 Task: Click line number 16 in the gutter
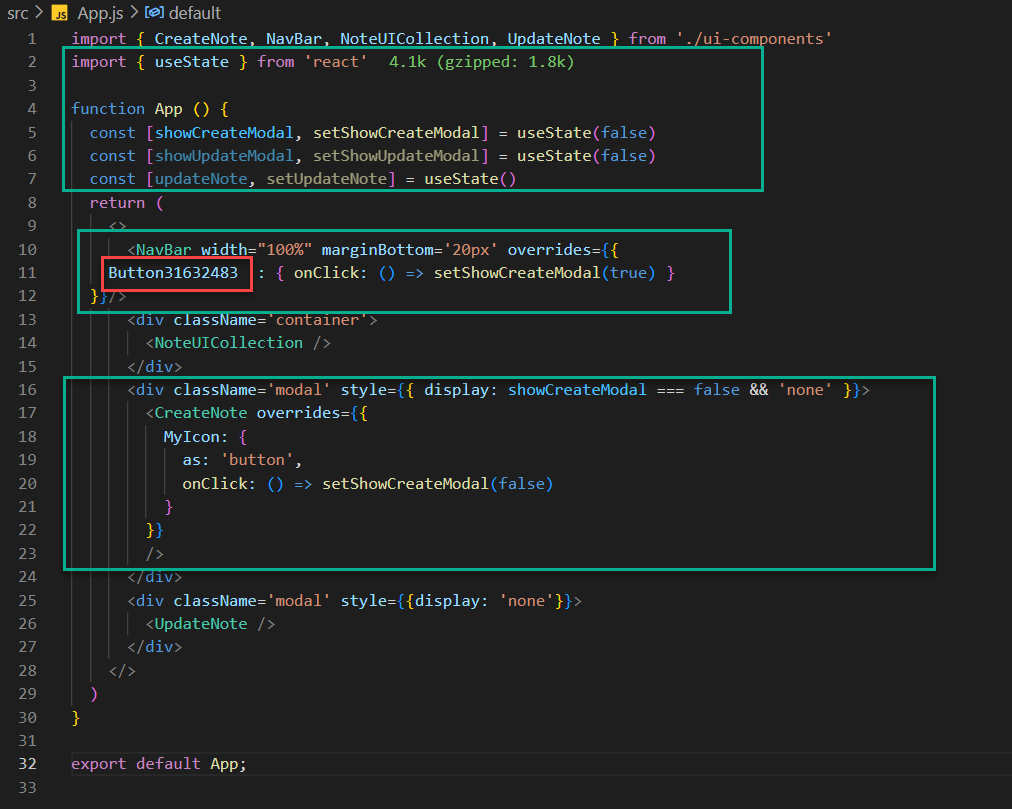pos(27,390)
